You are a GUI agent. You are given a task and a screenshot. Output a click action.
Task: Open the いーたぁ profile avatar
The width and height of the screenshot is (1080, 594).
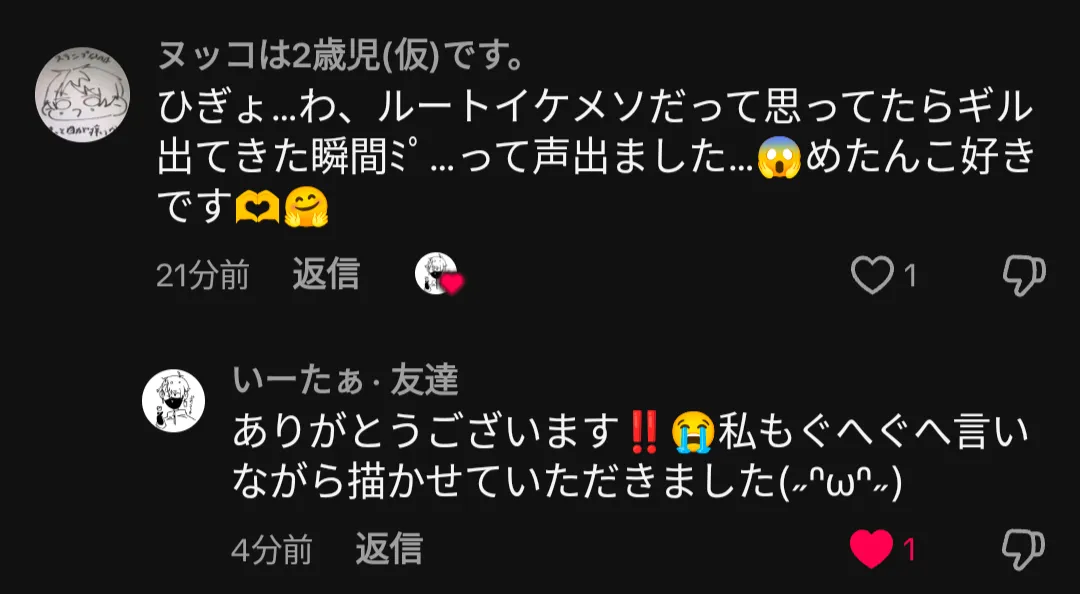point(174,400)
